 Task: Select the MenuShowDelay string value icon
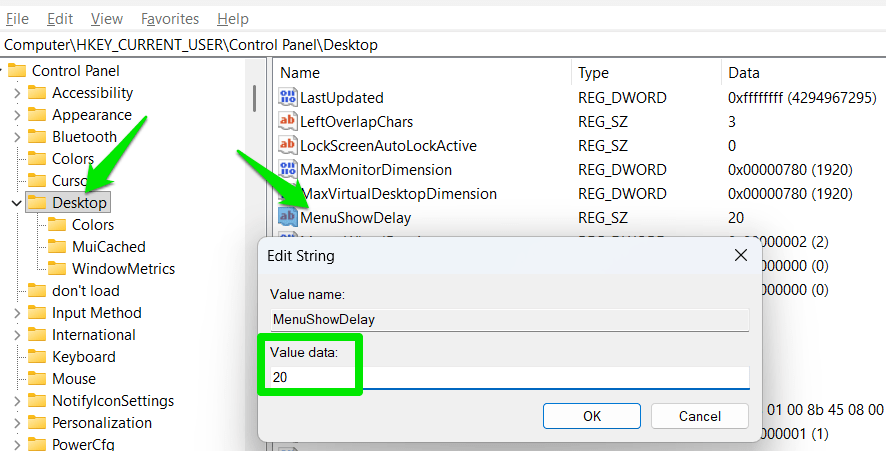pos(288,218)
